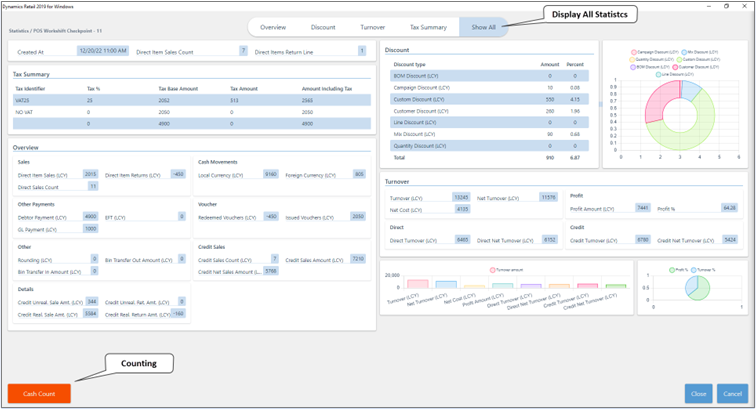Click the Show All tab

pyautogui.click(x=483, y=27)
